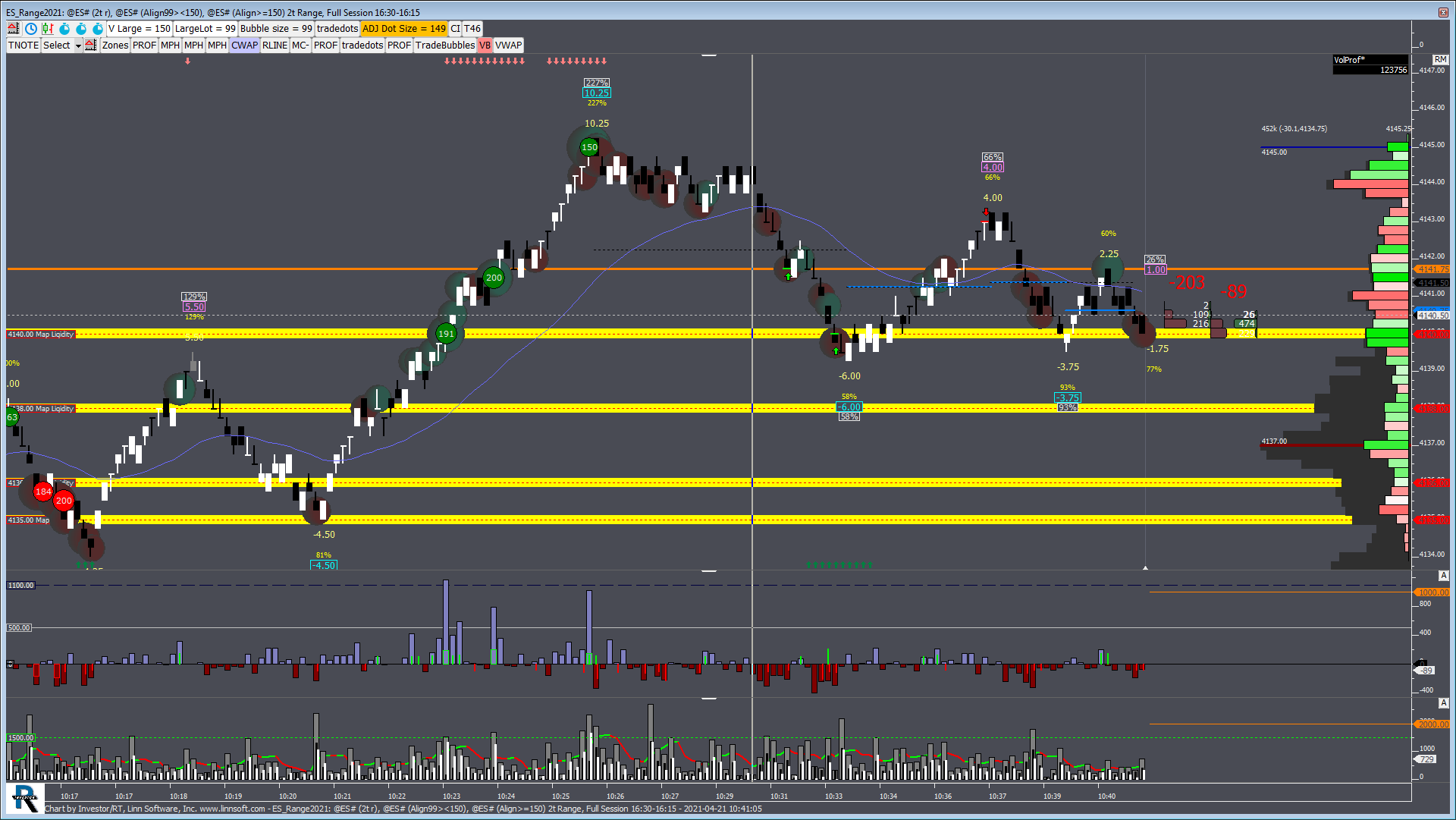Screen dimensions: 1456x820
Task: Click the red -203 annotation
Action: pyautogui.click(x=1187, y=283)
